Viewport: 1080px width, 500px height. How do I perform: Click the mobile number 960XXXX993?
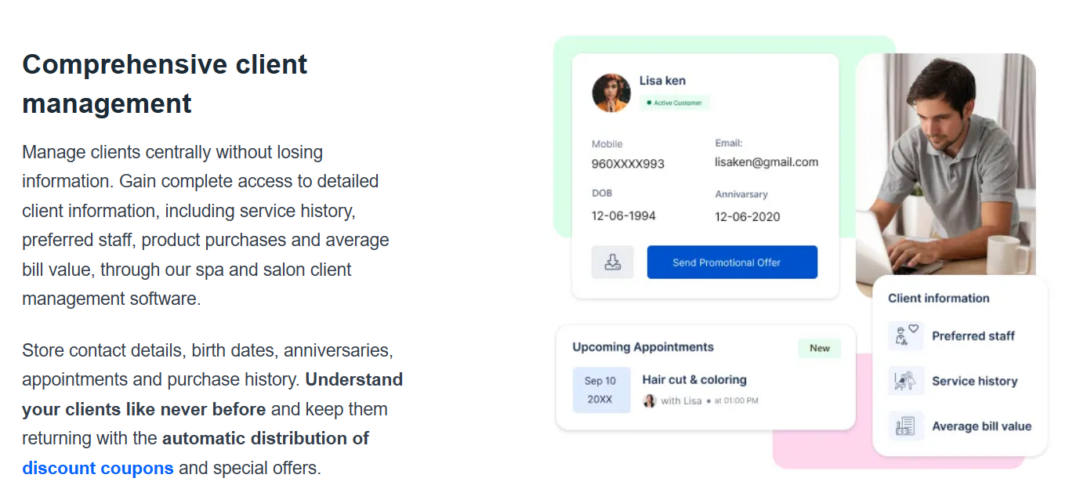point(628,164)
